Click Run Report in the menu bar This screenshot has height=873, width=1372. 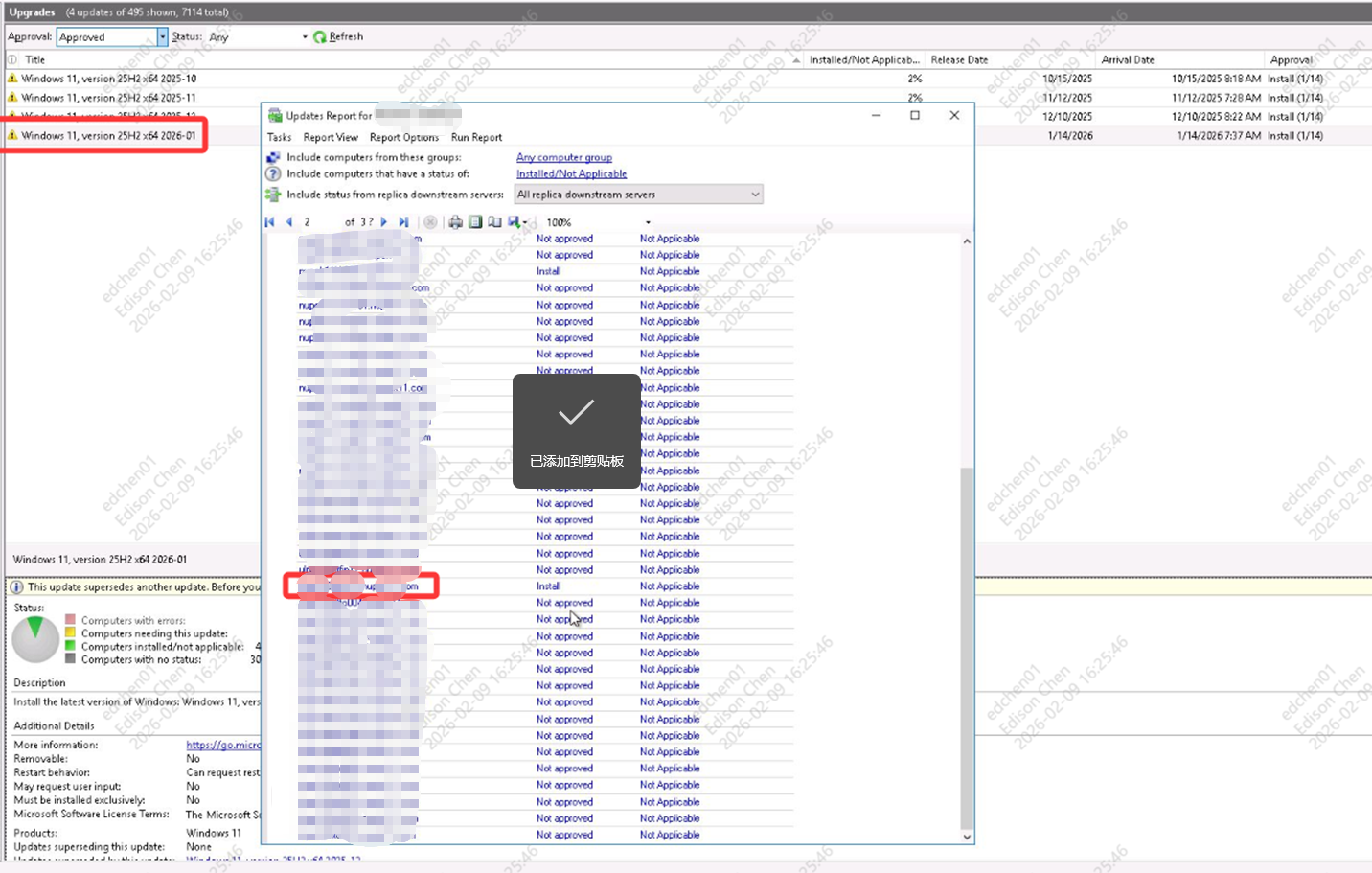pyautogui.click(x=476, y=137)
